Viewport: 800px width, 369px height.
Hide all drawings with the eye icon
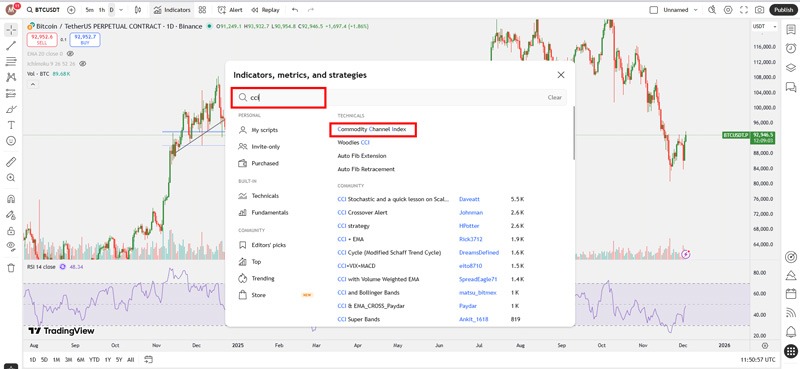coord(11,246)
